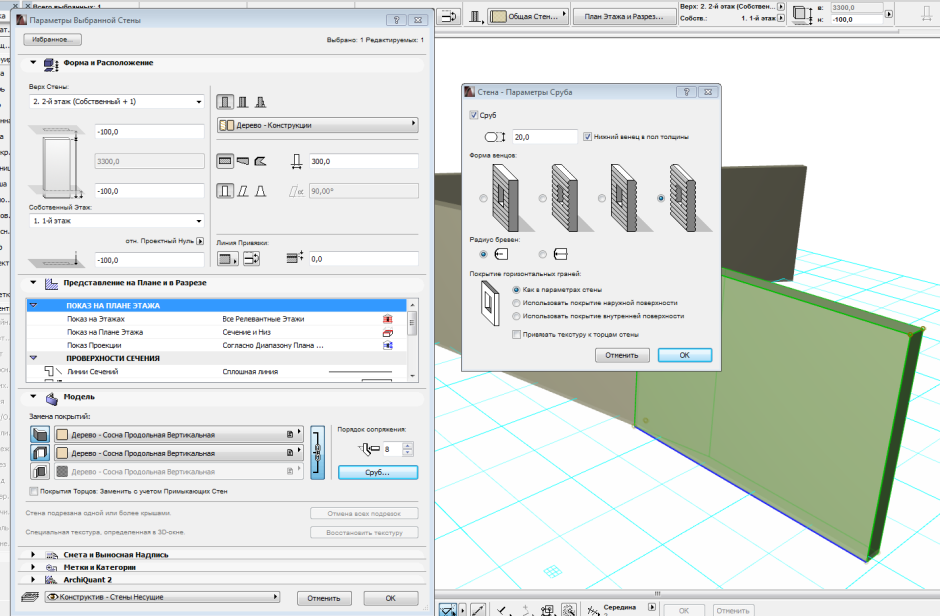Click info box geometry method icon
The image size is (940, 616).
450,16
